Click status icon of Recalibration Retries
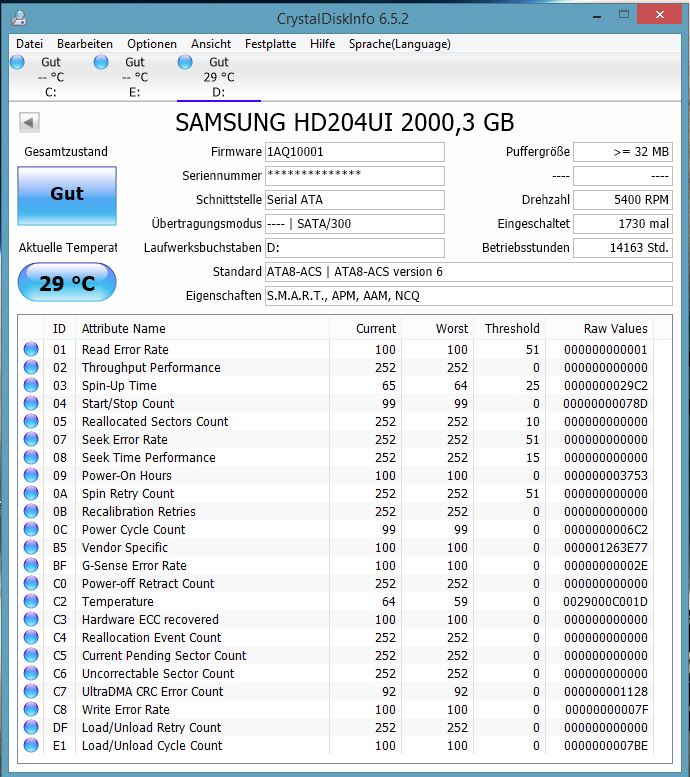690x777 pixels. point(31,511)
